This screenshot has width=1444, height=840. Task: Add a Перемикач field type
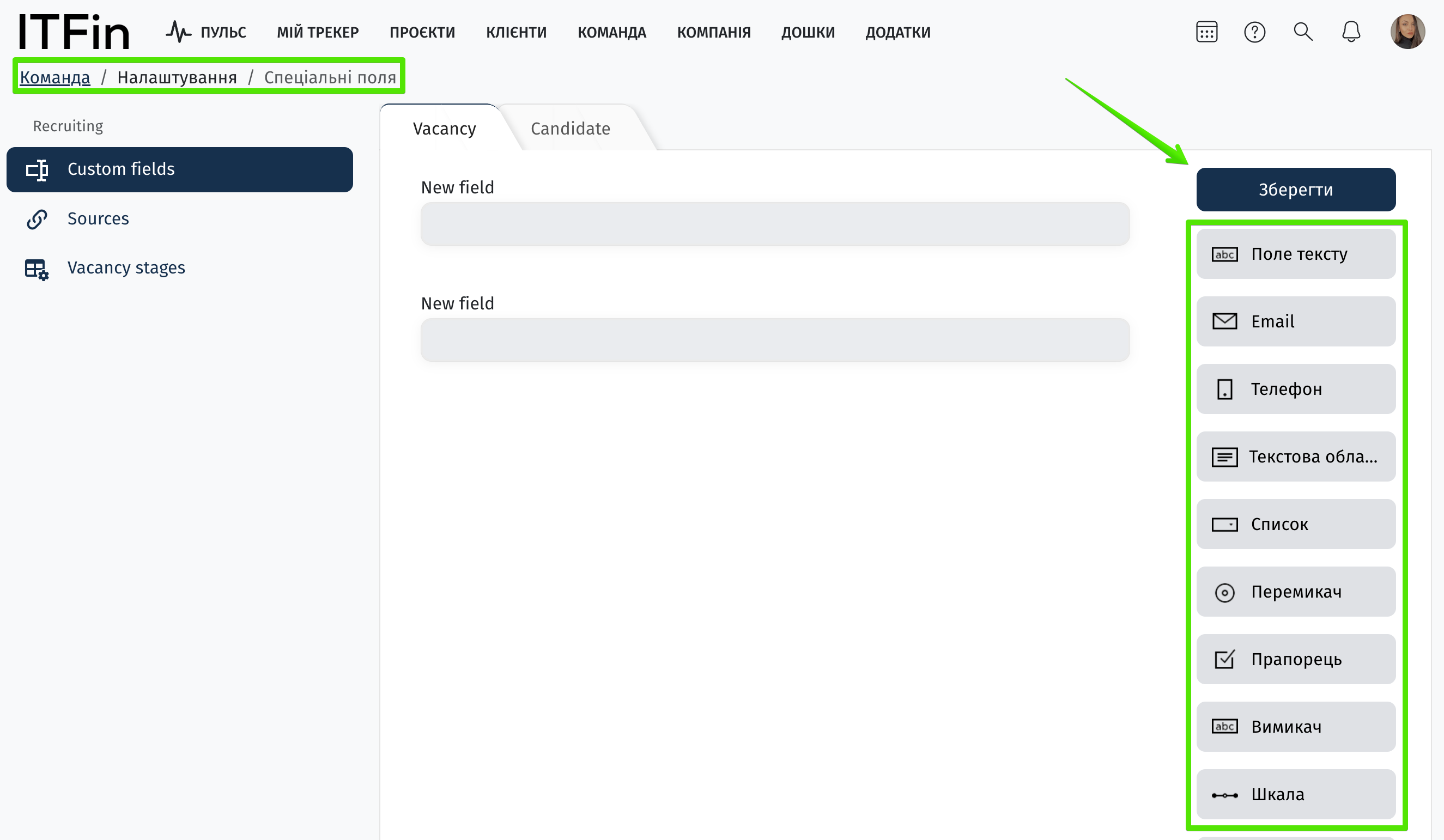tap(1296, 592)
